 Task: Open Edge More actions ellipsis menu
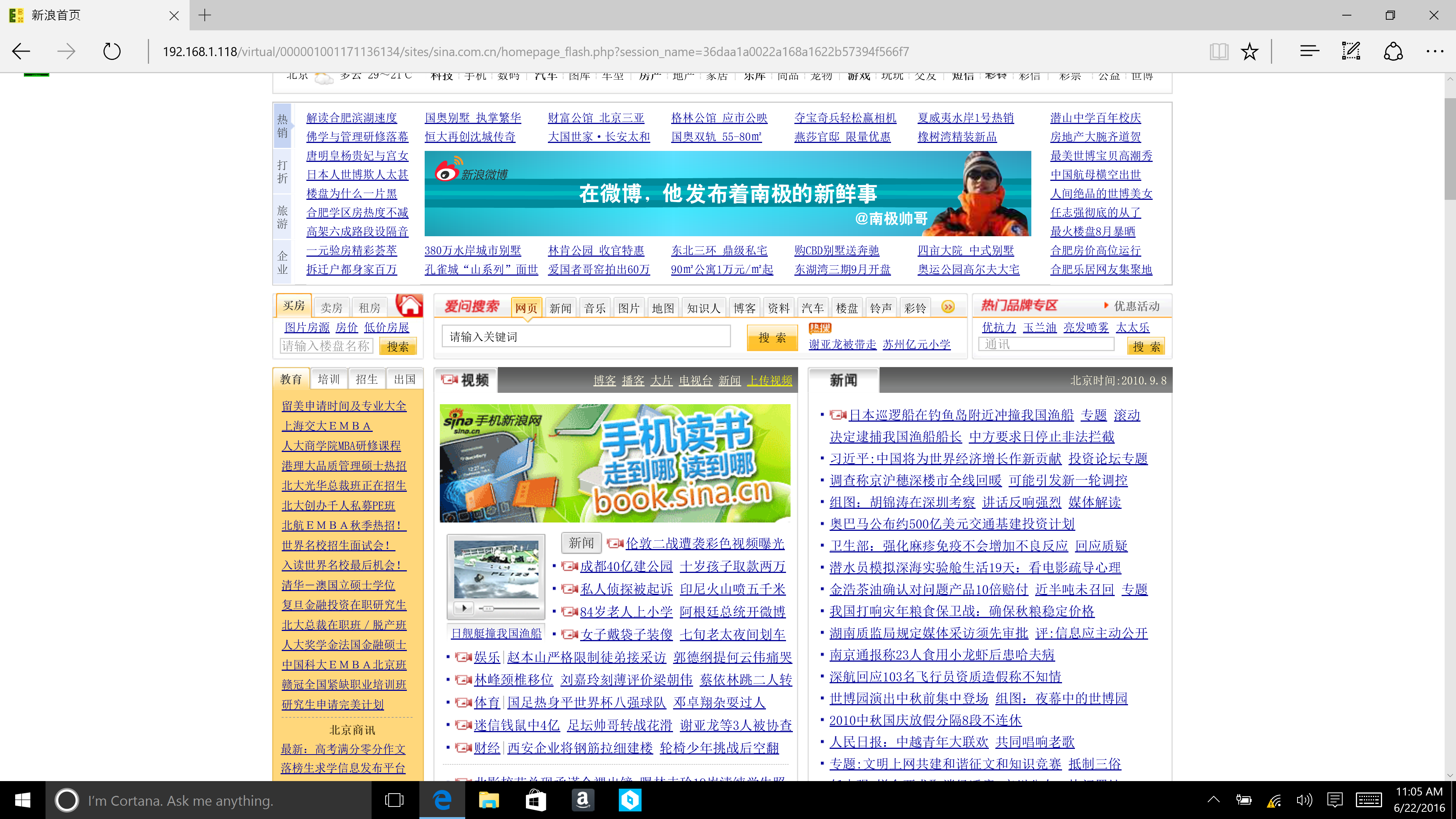[1434, 52]
